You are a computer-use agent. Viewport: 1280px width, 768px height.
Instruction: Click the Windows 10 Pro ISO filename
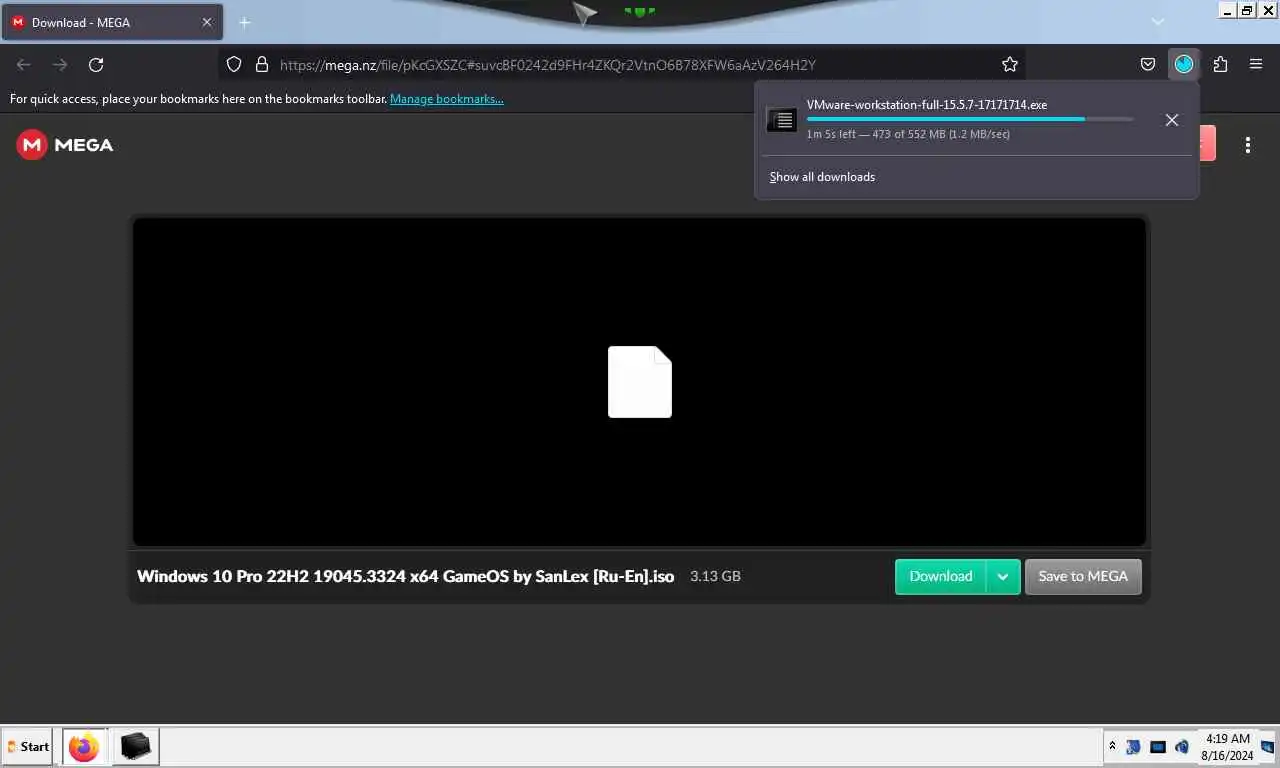tap(406, 576)
